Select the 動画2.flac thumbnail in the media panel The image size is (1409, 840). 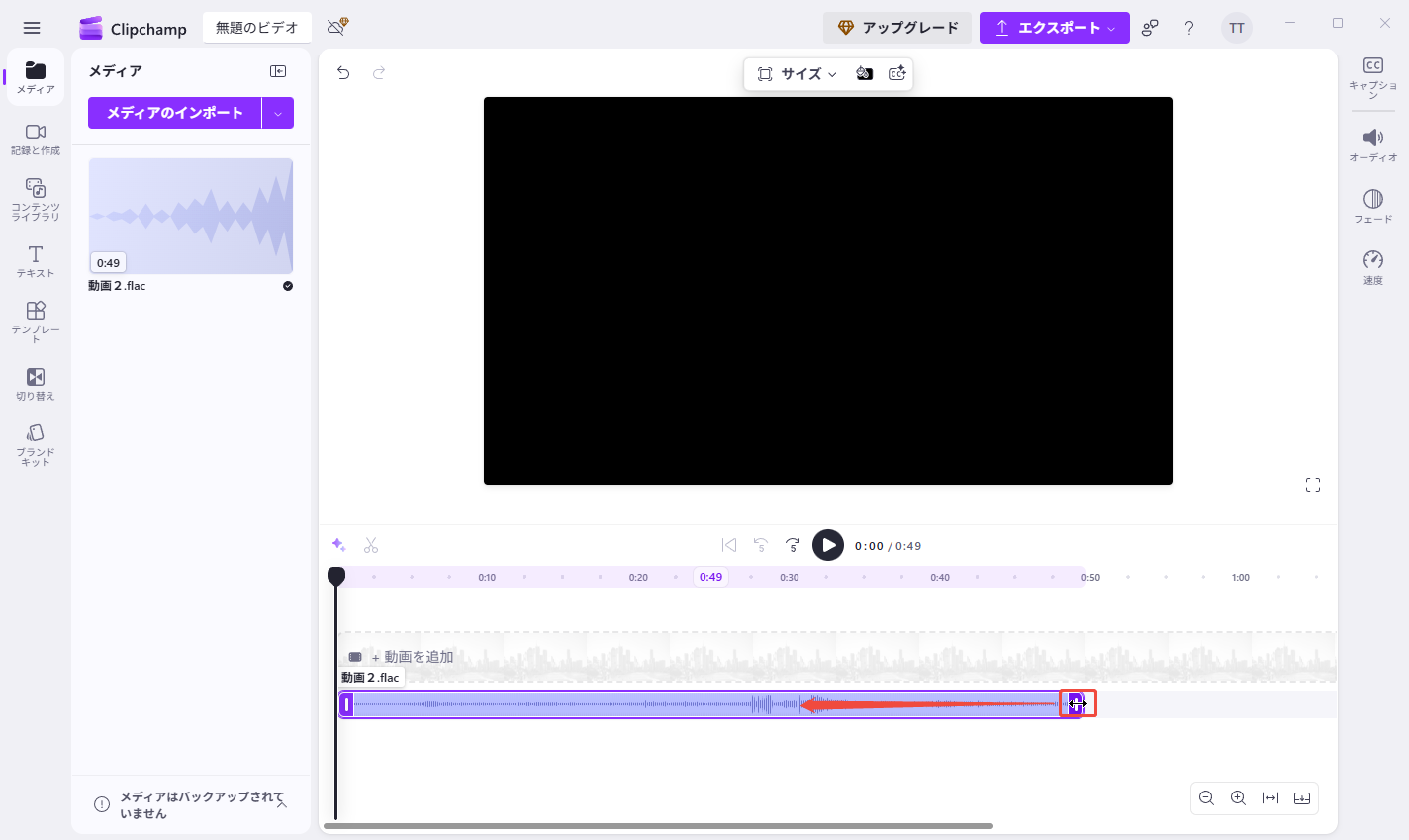point(190,216)
